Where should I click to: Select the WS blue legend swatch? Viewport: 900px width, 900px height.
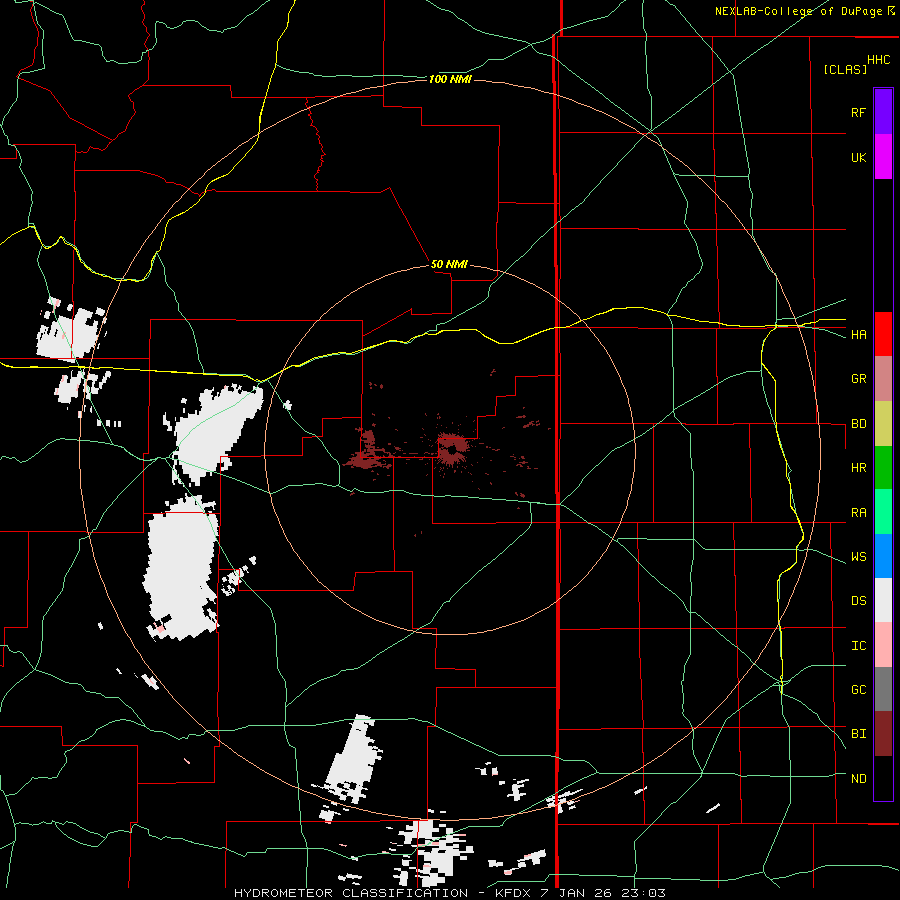(883, 556)
